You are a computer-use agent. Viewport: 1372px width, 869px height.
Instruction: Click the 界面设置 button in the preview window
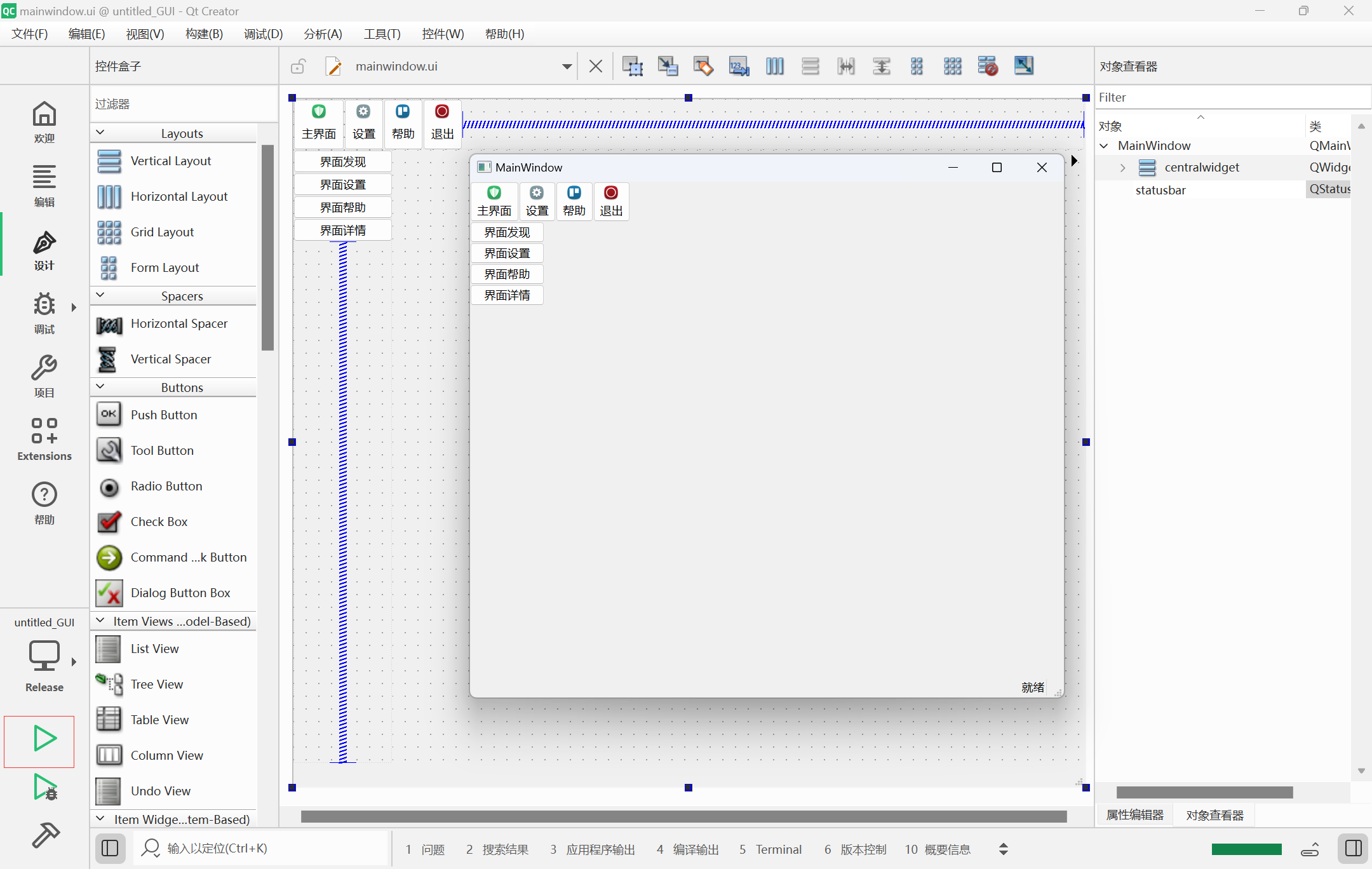(x=507, y=253)
